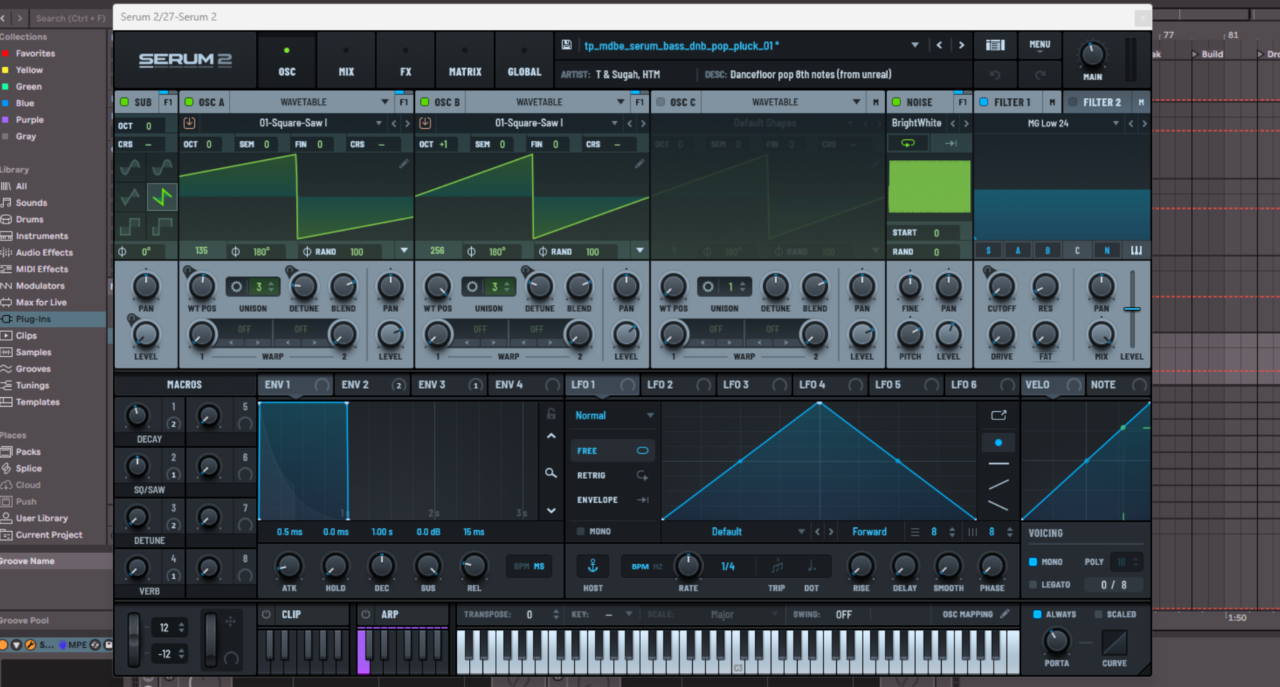Click the PORTA CURVE shape box
1280x687 pixels.
[1114, 642]
